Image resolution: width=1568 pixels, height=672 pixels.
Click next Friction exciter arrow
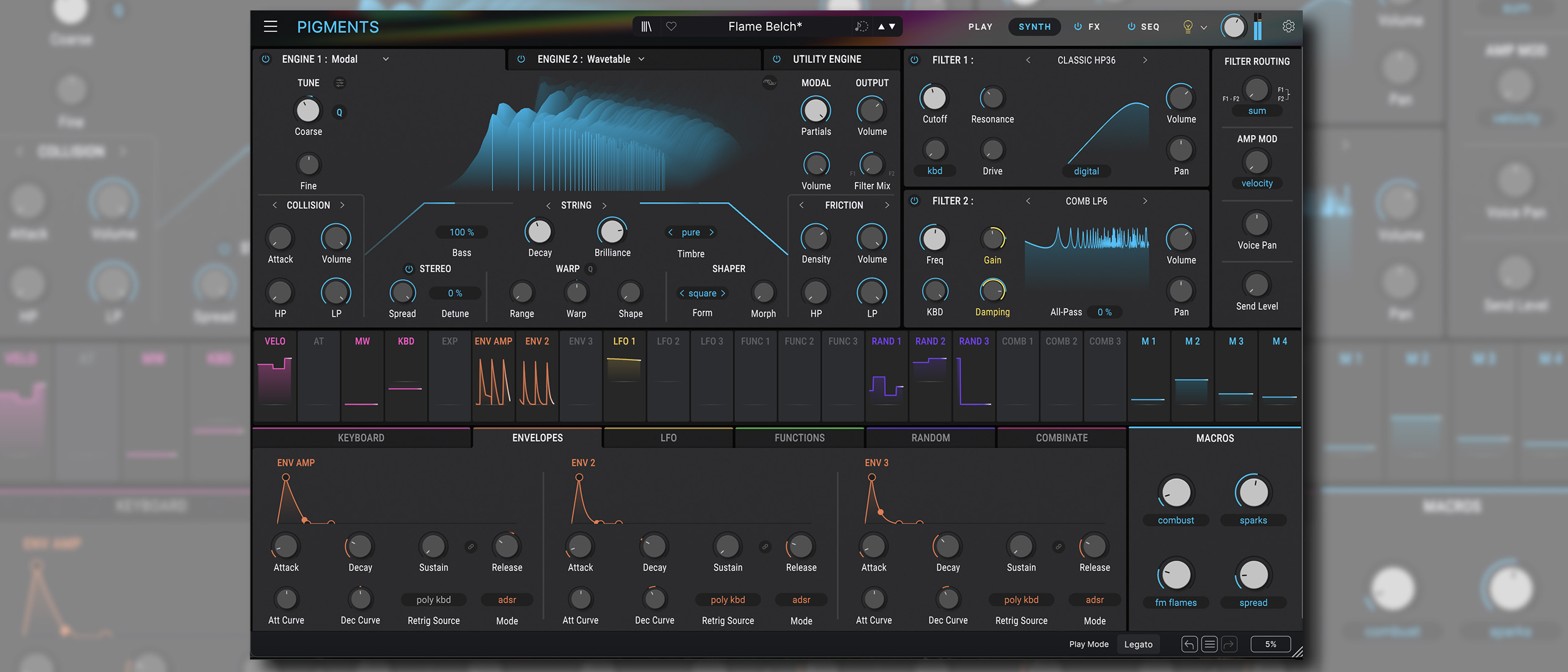(887, 205)
